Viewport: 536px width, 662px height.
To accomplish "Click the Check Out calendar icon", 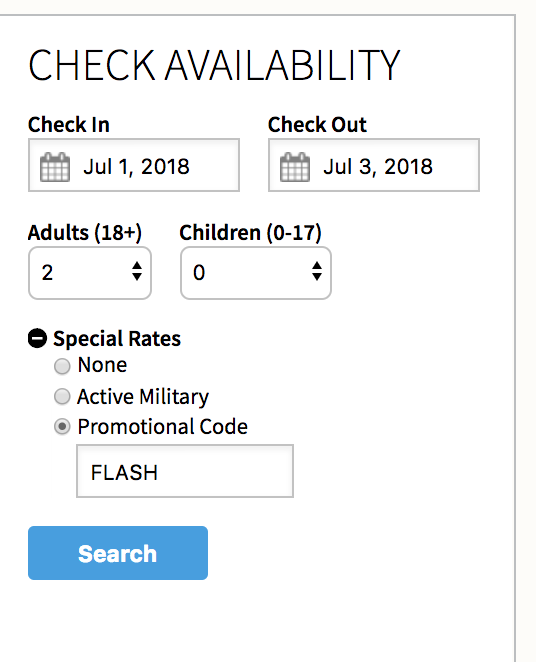I will click(295, 167).
